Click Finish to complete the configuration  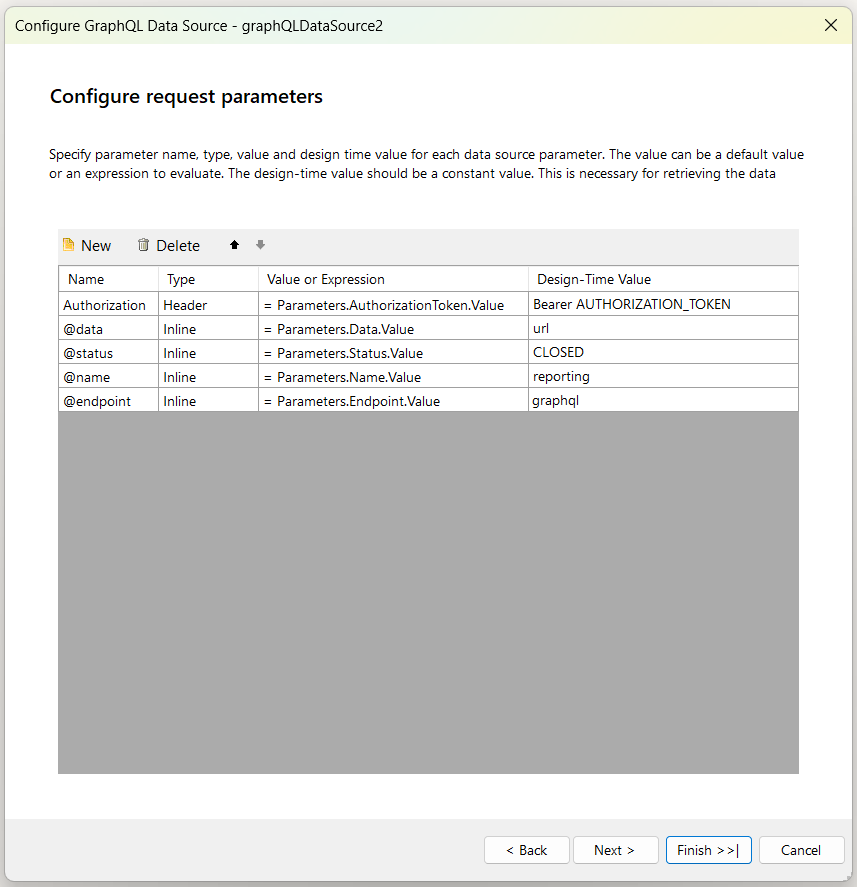tap(708, 849)
